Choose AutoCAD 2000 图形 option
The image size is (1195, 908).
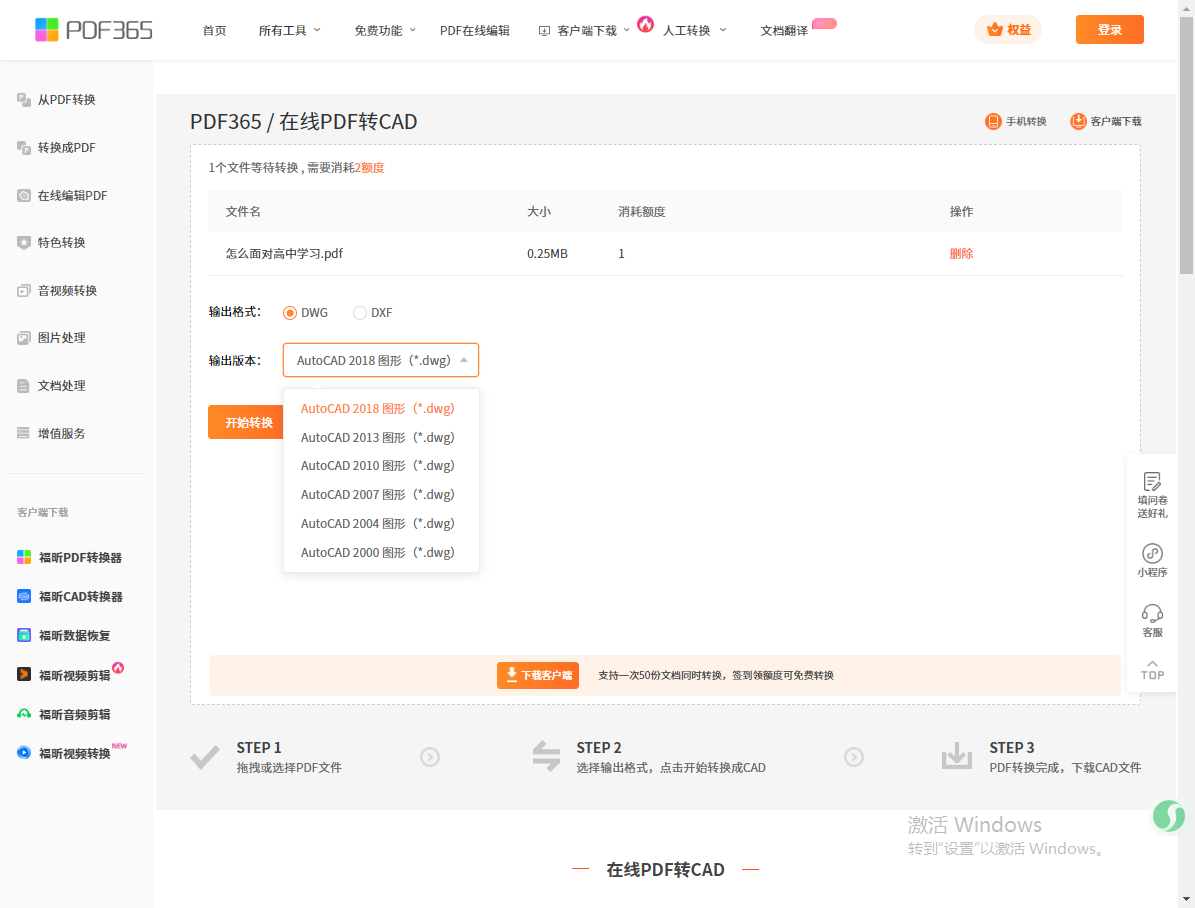pos(378,553)
